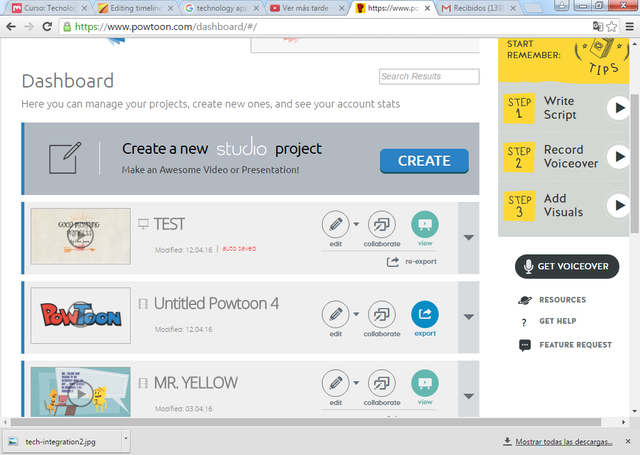The width and height of the screenshot is (640, 455).
Task: Click the horizontal page scrollbar
Action: click(306, 422)
